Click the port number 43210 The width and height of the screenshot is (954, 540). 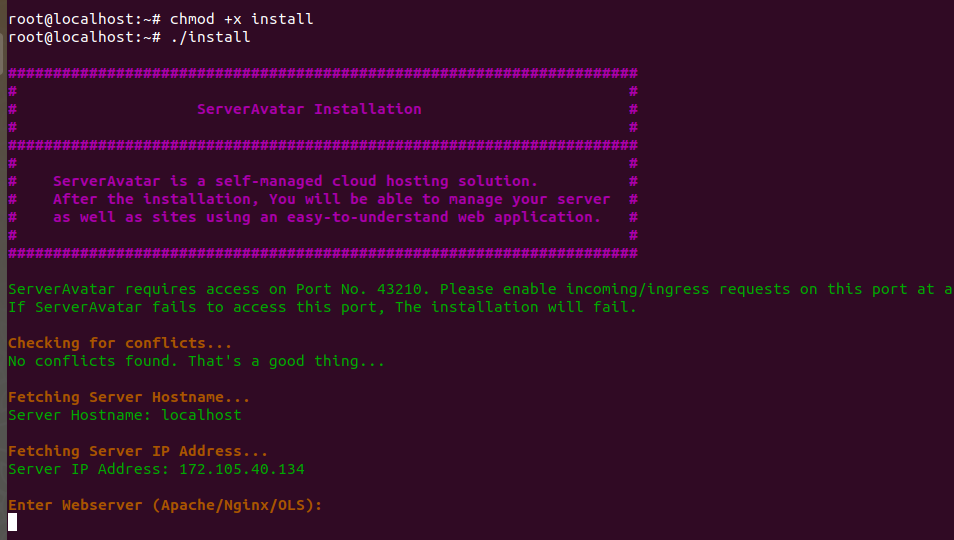399,289
